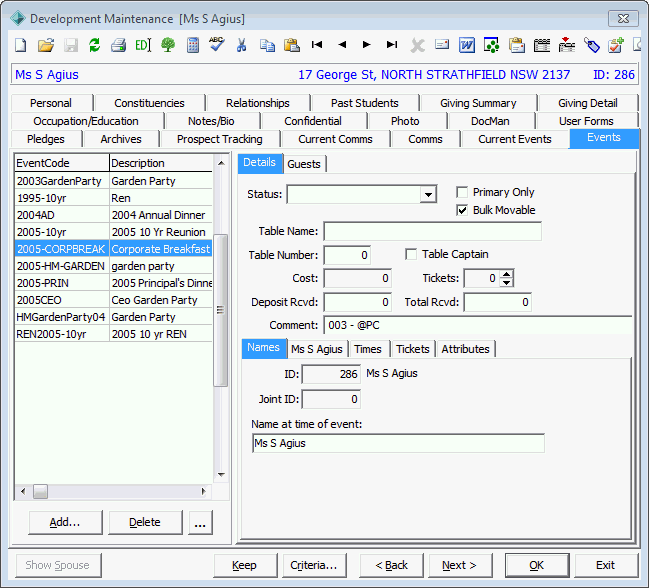Select the REN2005-10yr event row
The width and height of the screenshot is (649, 588).
[113, 334]
